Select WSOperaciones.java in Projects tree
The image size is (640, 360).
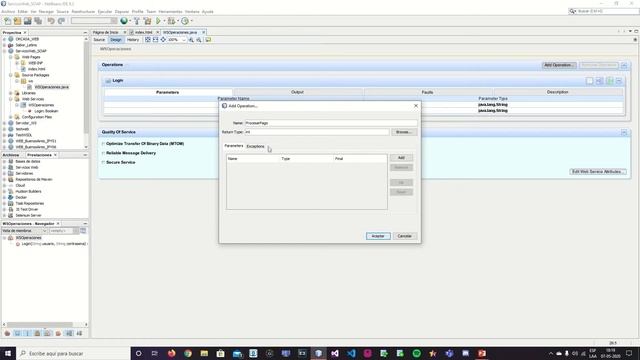click(x=51, y=87)
